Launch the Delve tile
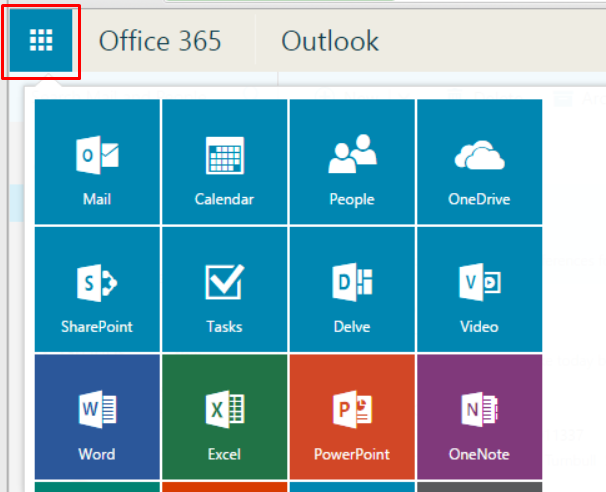The height and width of the screenshot is (492, 606). 352,289
